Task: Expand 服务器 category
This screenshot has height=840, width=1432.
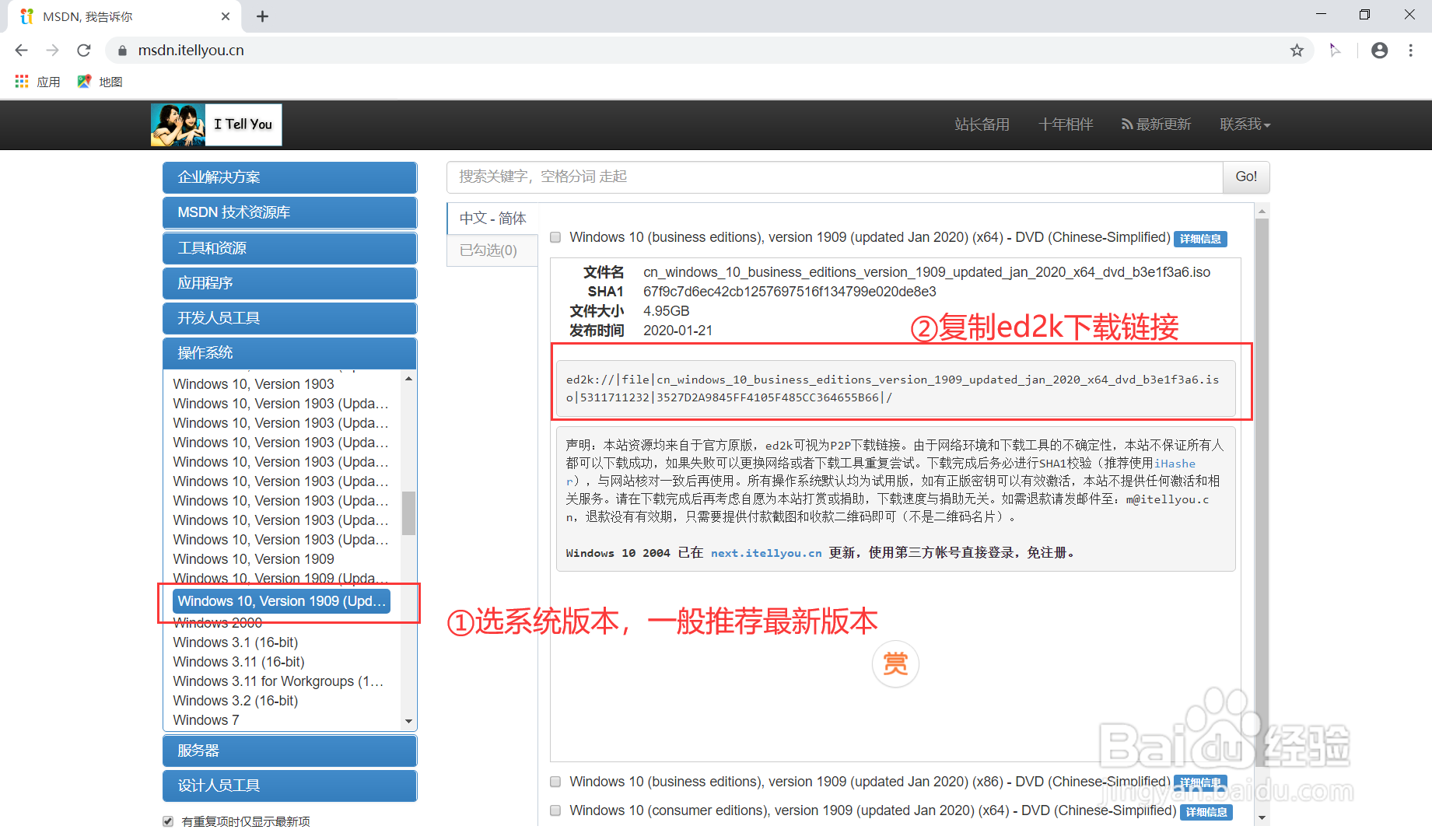Action: click(x=289, y=751)
